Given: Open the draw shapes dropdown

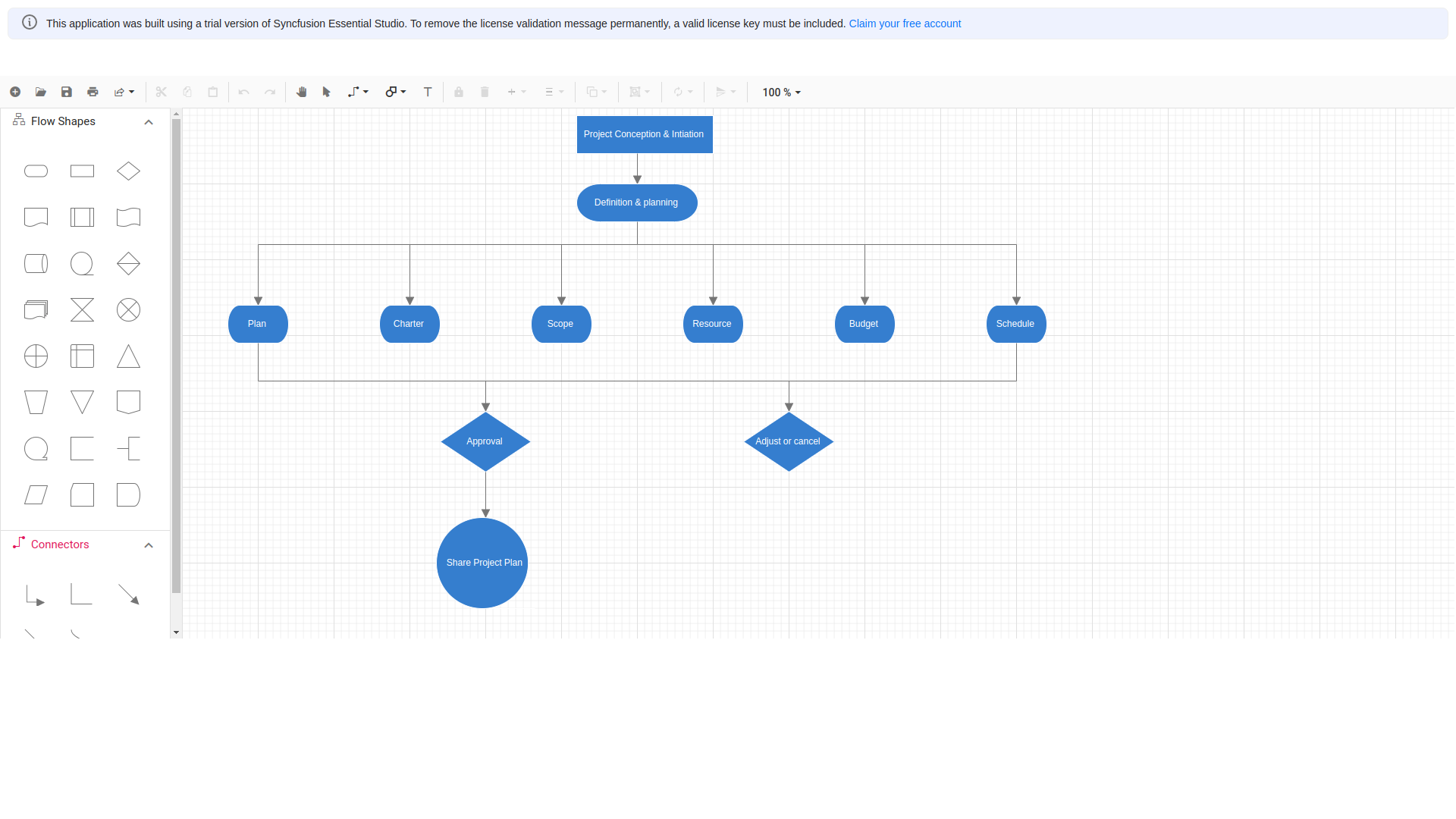Looking at the screenshot, I should pos(395,92).
